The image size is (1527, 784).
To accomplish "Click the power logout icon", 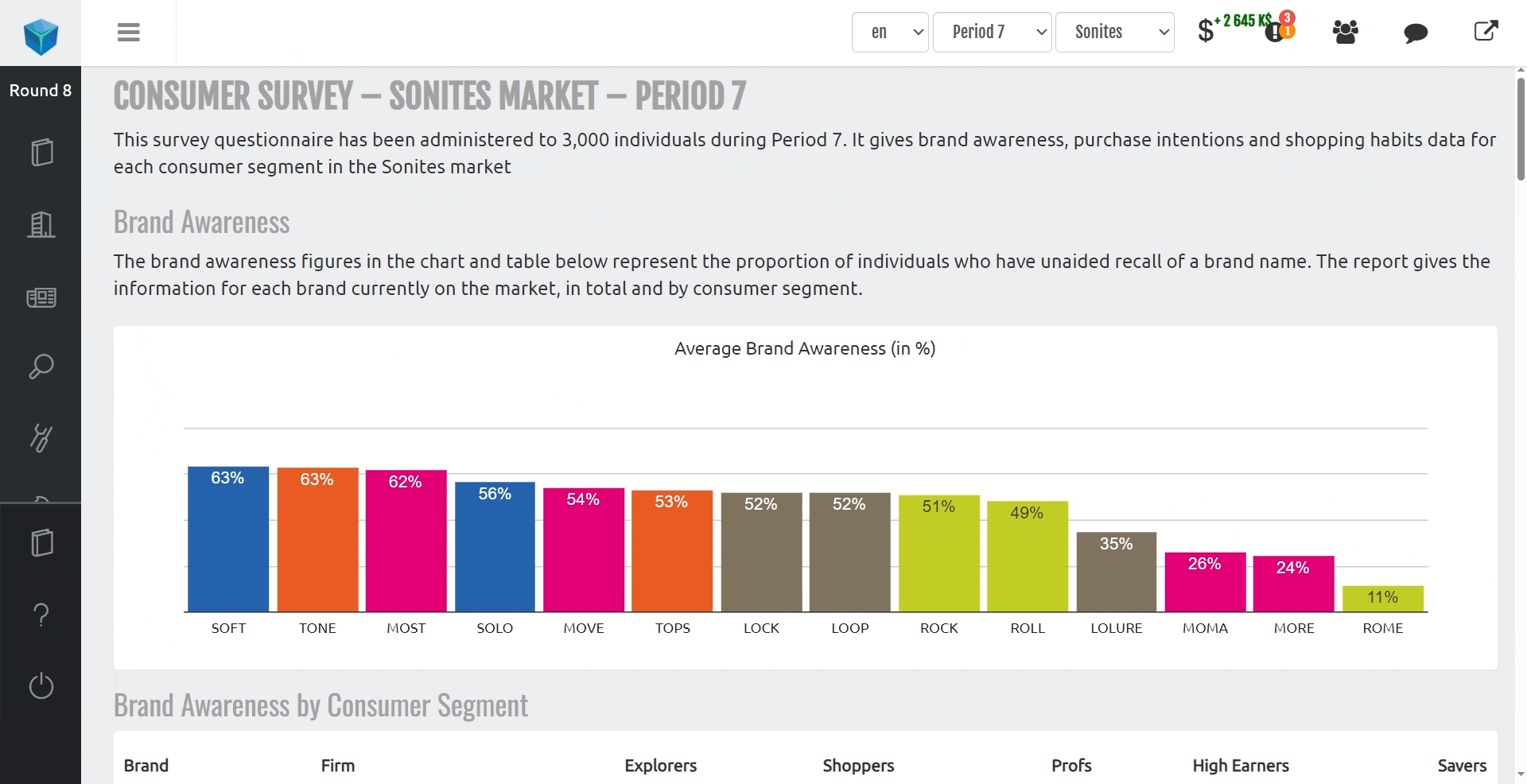I will pos(41,685).
